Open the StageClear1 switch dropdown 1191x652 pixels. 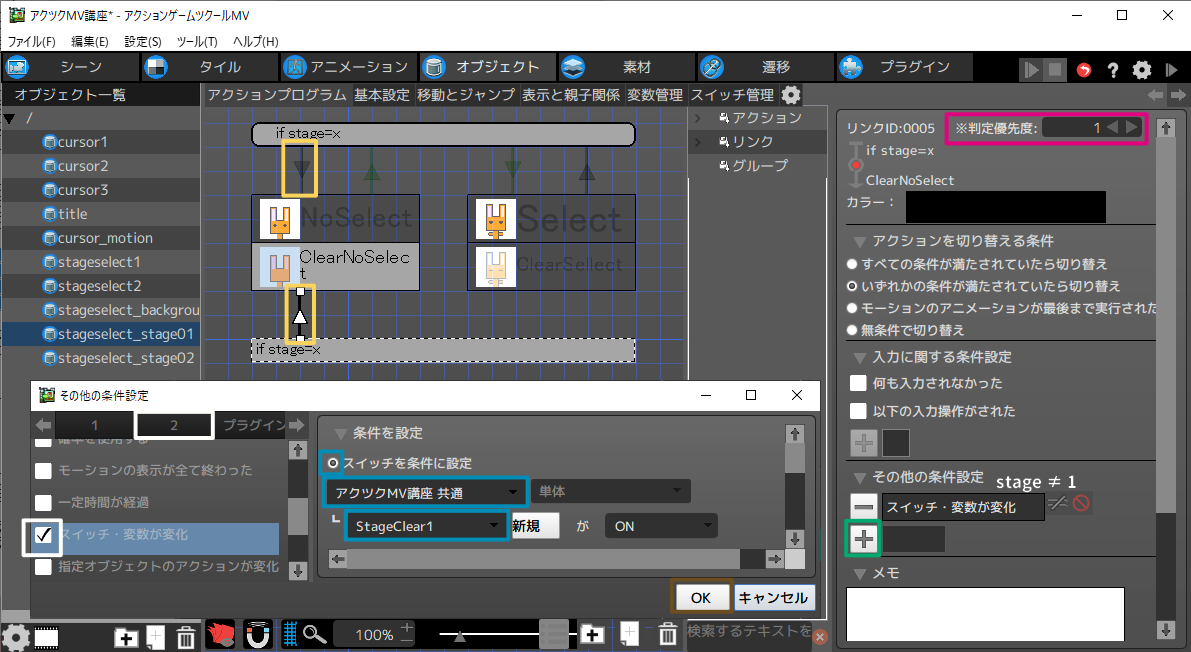427,526
